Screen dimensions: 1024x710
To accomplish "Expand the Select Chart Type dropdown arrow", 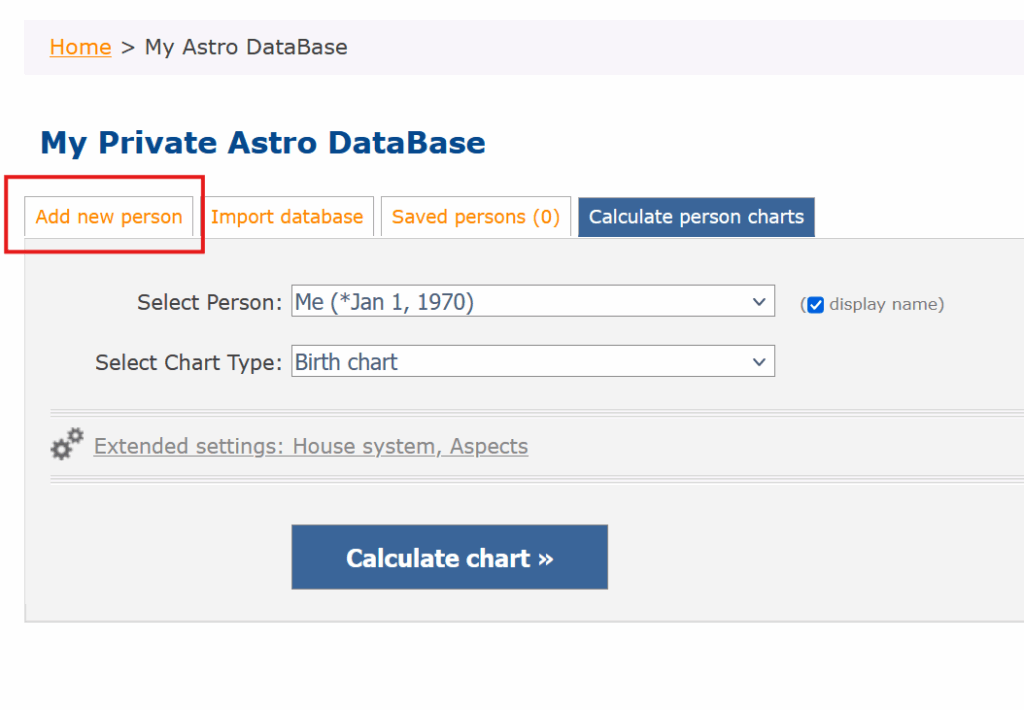I will [757, 362].
